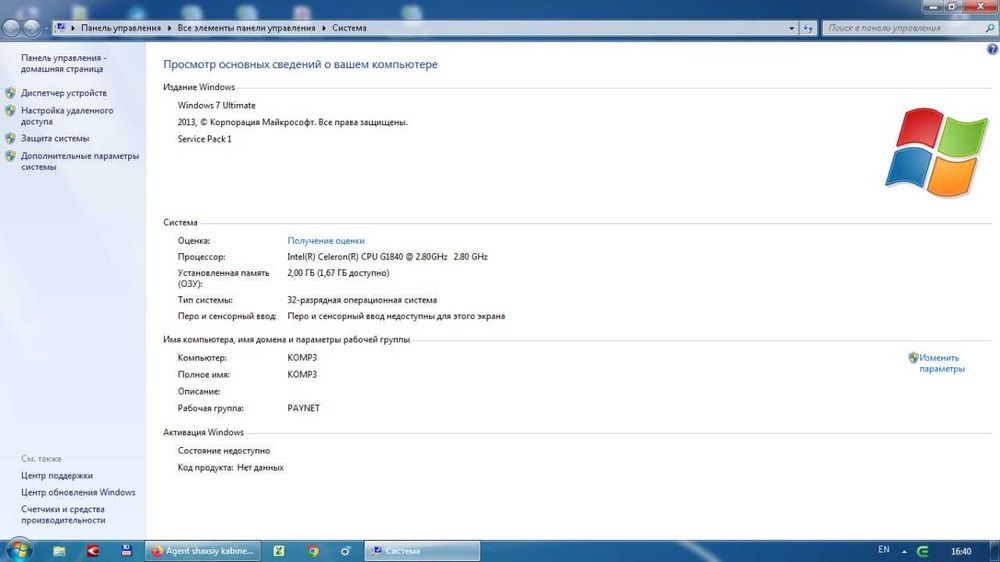1000x562 pixels.
Task: Select Все элементы панели управления breadcrumb
Action: point(246,28)
